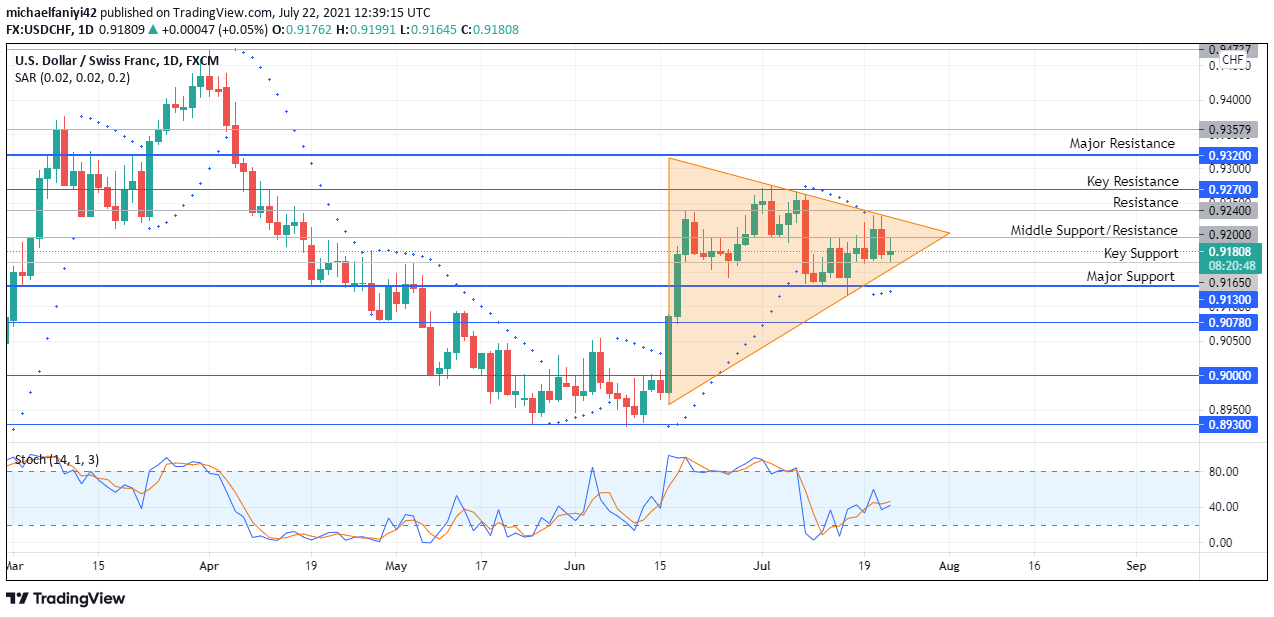1274x617 pixels.
Task: Click the Stochastic 80.00 level label
Action: pyautogui.click(x=1223, y=471)
